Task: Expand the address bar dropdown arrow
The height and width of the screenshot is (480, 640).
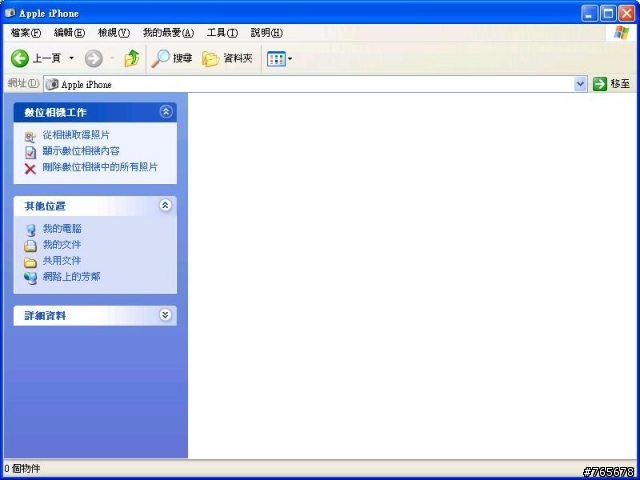Action: click(x=580, y=84)
